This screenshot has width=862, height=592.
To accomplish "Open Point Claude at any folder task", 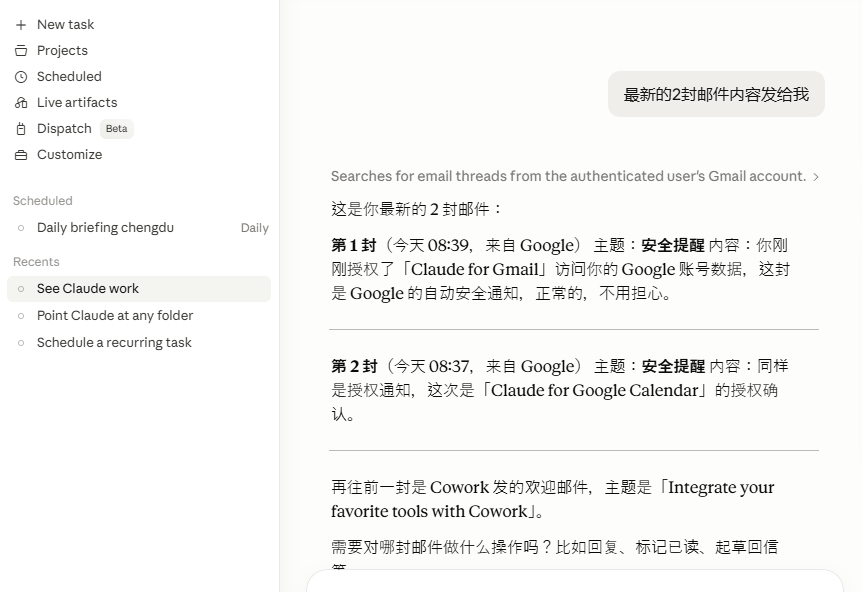I will [139, 316].
